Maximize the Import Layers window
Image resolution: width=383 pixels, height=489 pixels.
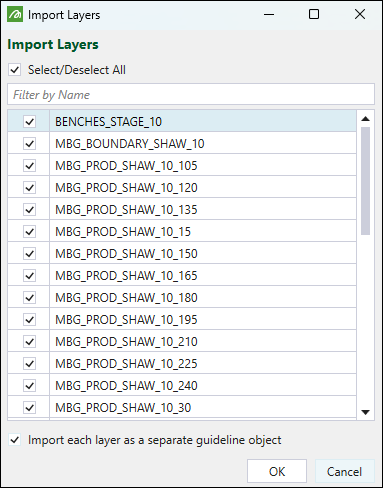pyautogui.click(x=314, y=14)
